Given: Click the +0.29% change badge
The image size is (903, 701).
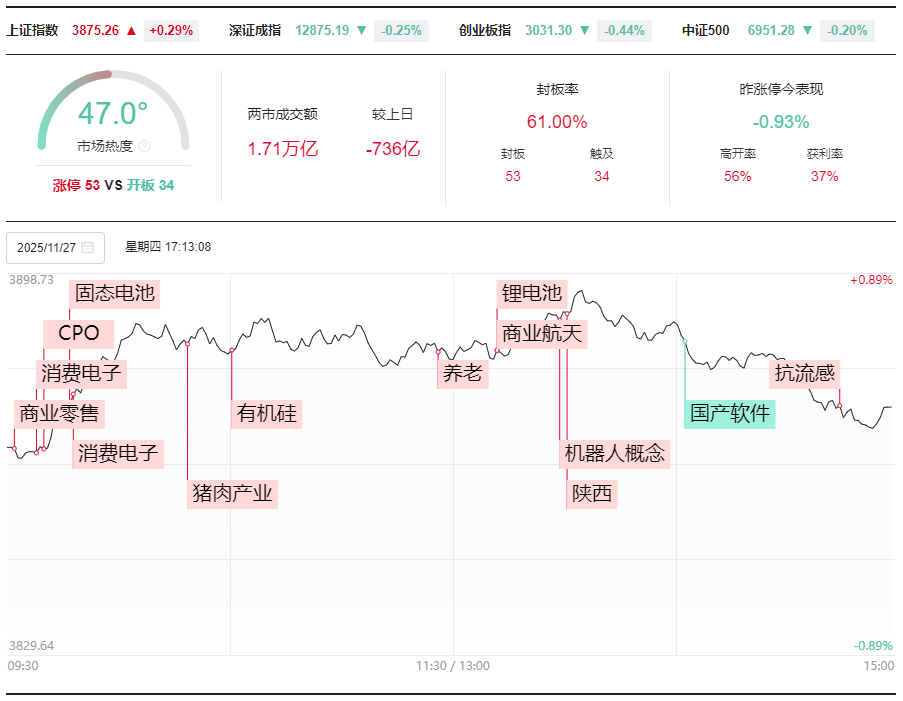Looking at the screenshot, I should [x=172, y=31].
